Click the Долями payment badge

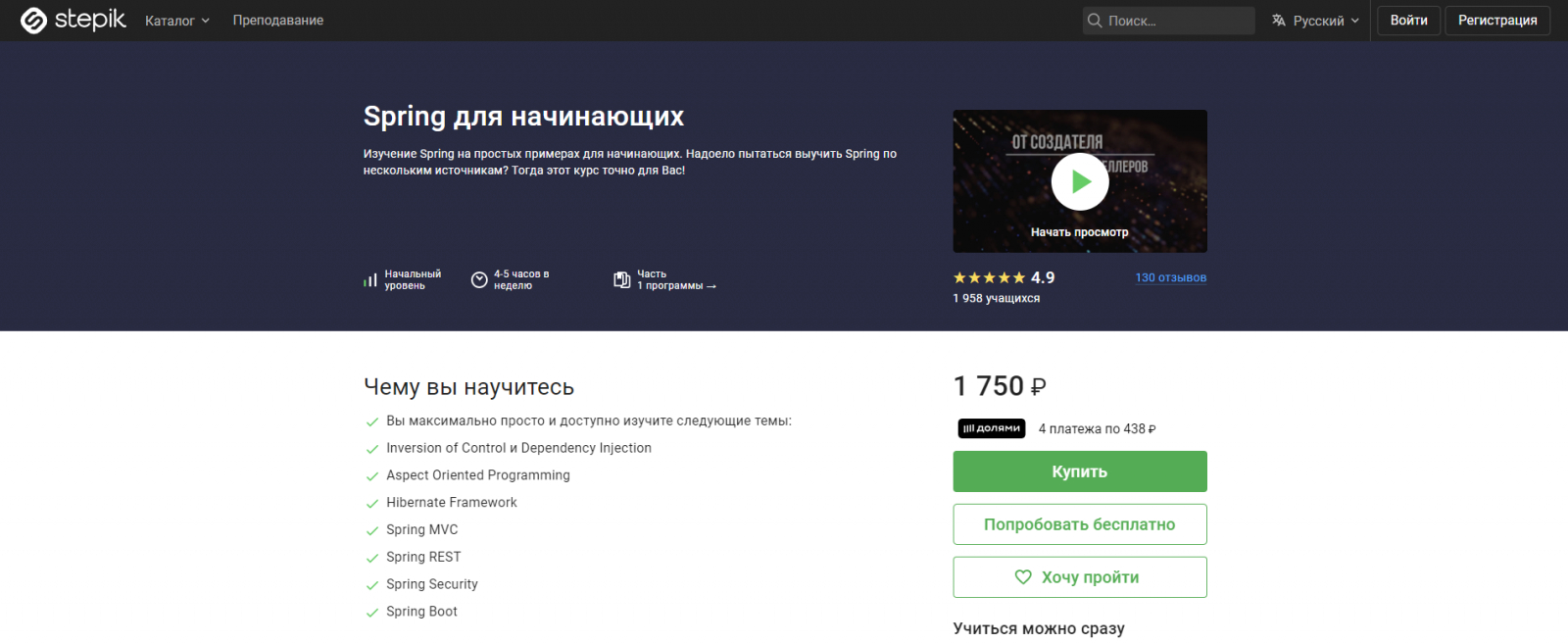point(992,428)
